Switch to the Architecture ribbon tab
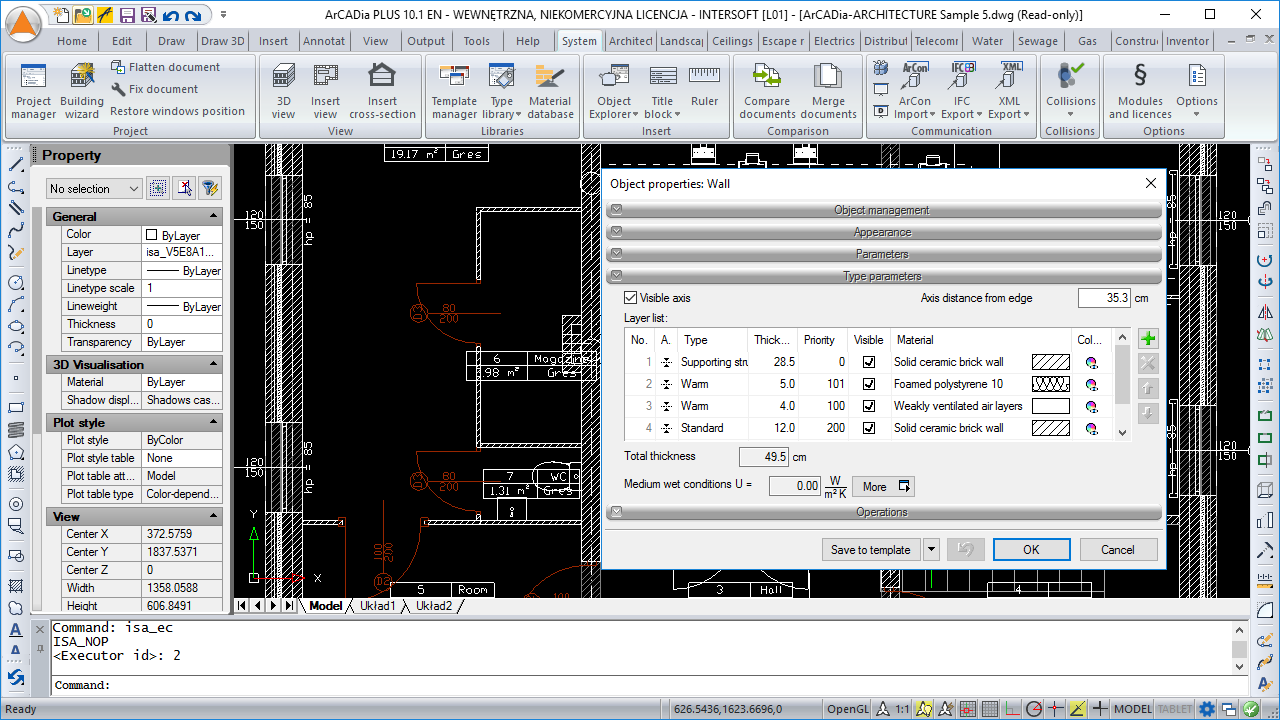This screenshot has height=720, width=1280. pyautogui.click(x=631, y=41)
